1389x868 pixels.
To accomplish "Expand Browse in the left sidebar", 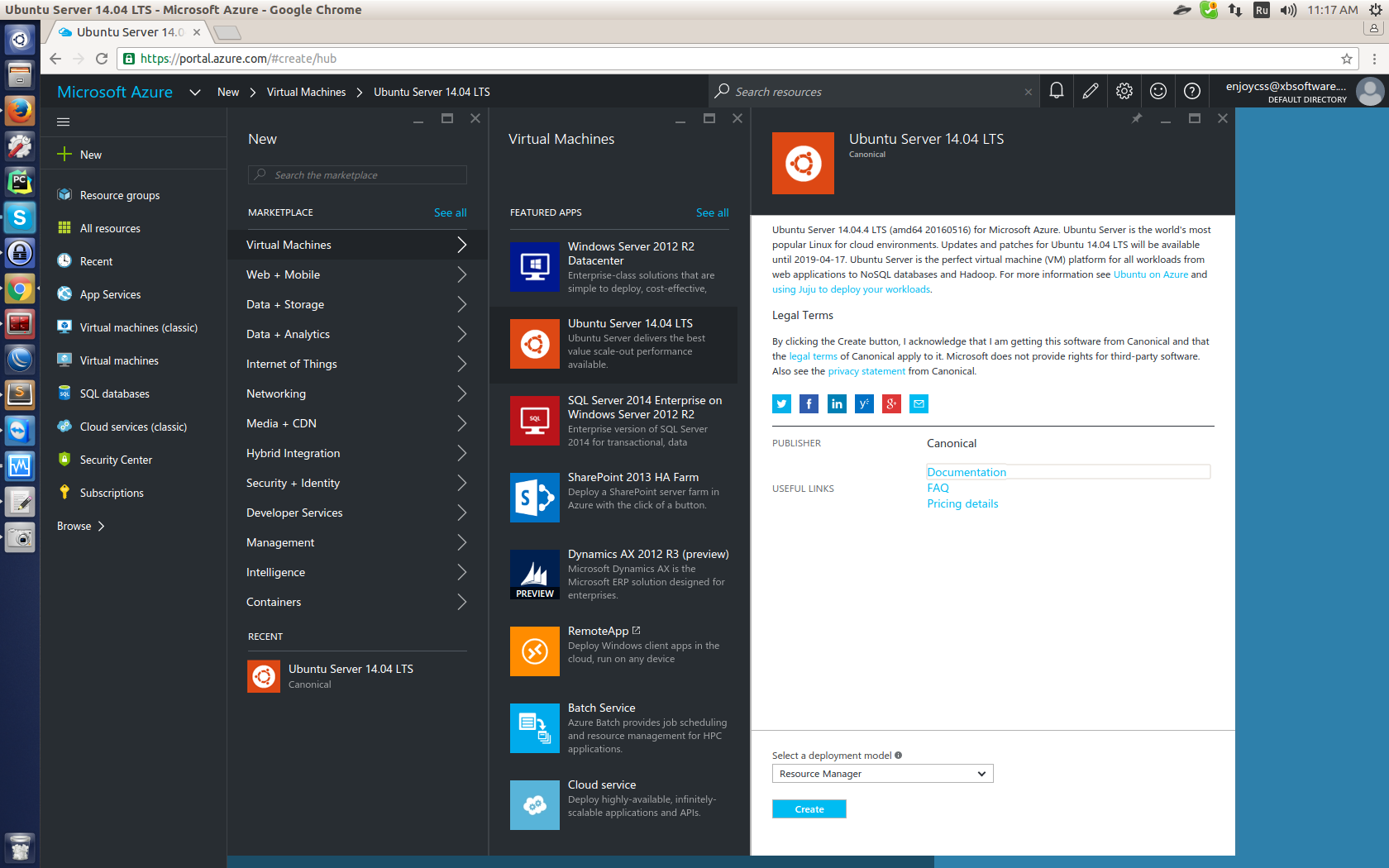I will point(79,526).
